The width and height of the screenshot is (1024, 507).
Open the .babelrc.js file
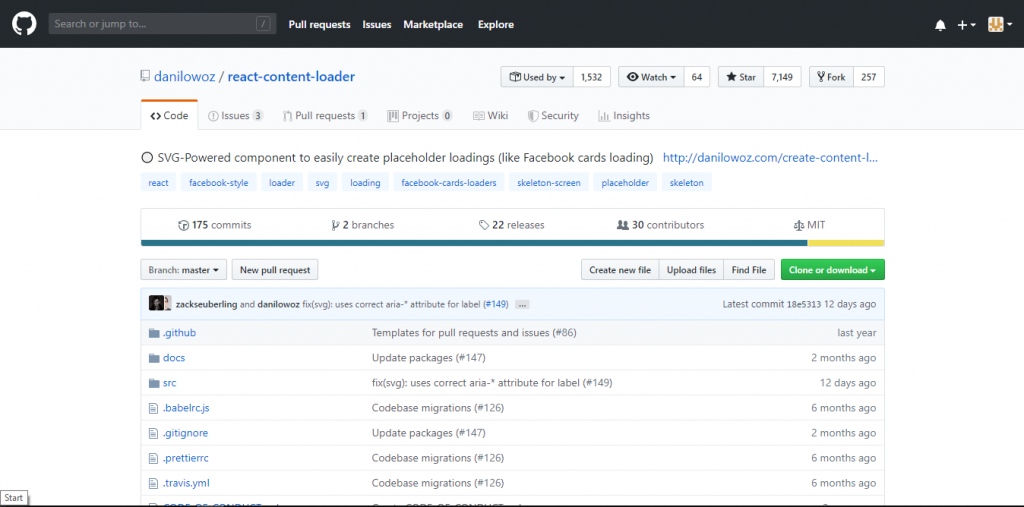click(x=186, y=408)
